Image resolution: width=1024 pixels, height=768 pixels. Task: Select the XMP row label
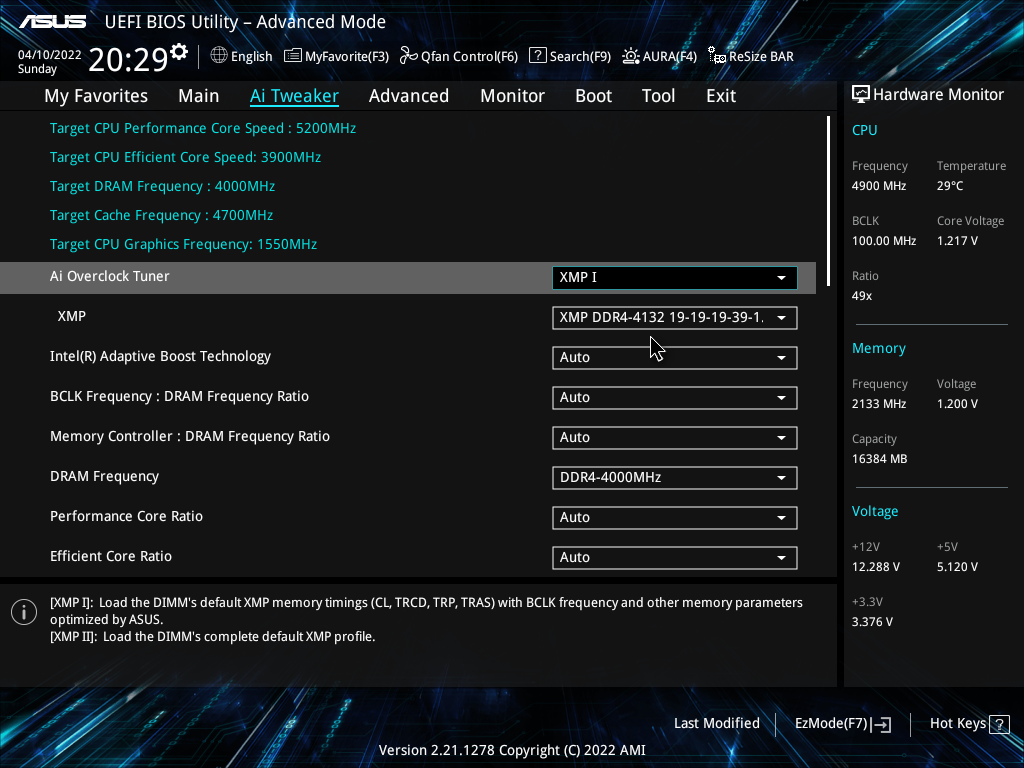pyautogui.click(x=72, y=316)
